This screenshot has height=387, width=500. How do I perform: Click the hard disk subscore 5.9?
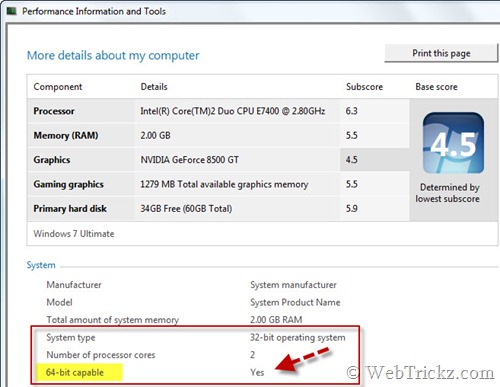pyautogui.click(x=351, y=209)
